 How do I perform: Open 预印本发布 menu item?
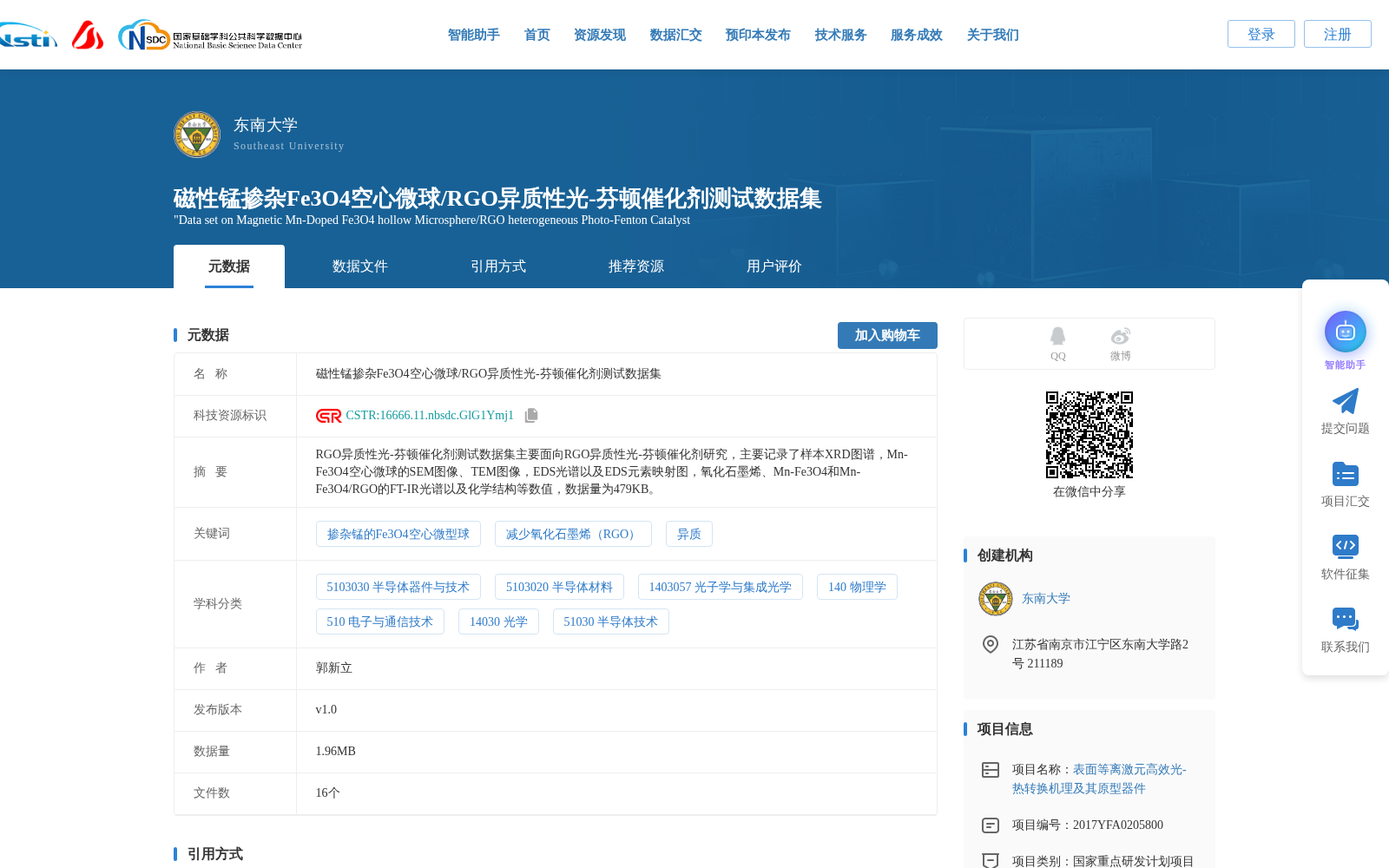pyautogui.click(x=758, y=35)
